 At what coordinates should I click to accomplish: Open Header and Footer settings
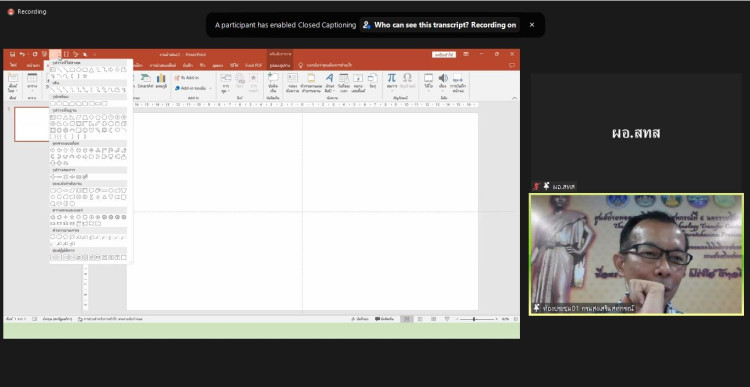pyautogui.click(x=311, y=83)
